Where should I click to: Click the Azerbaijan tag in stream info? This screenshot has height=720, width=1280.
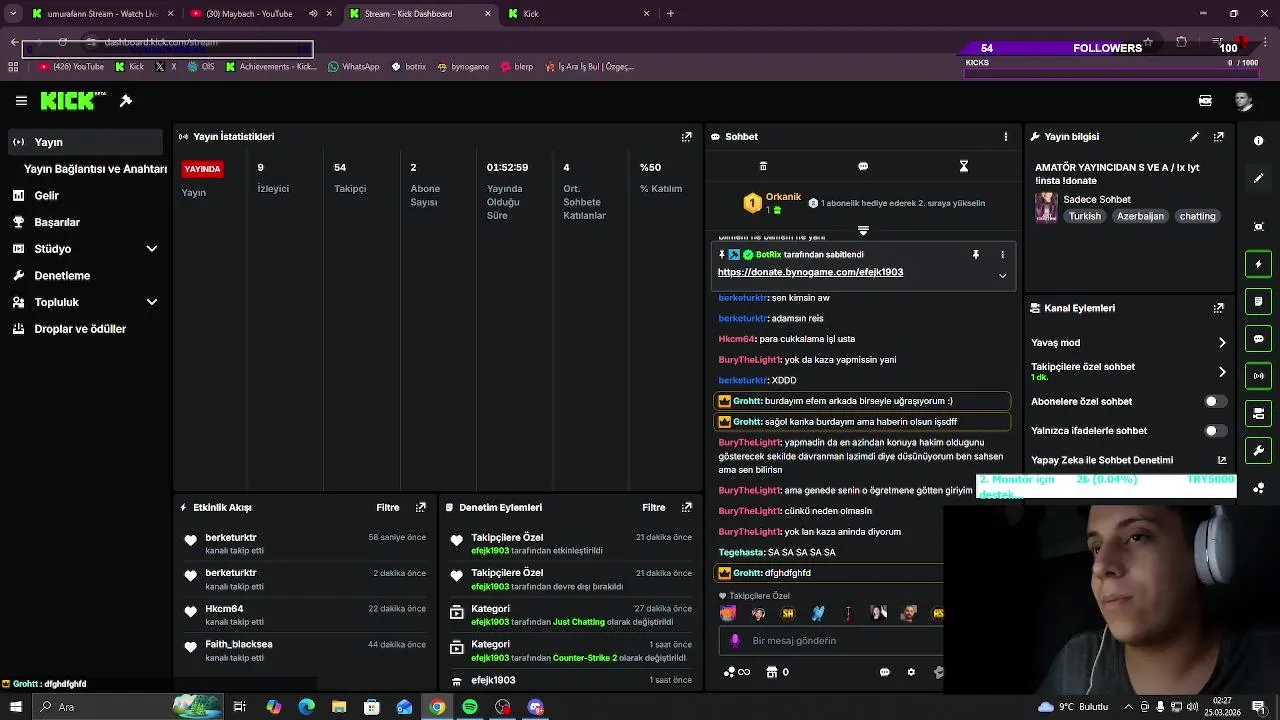point(1140,217)
